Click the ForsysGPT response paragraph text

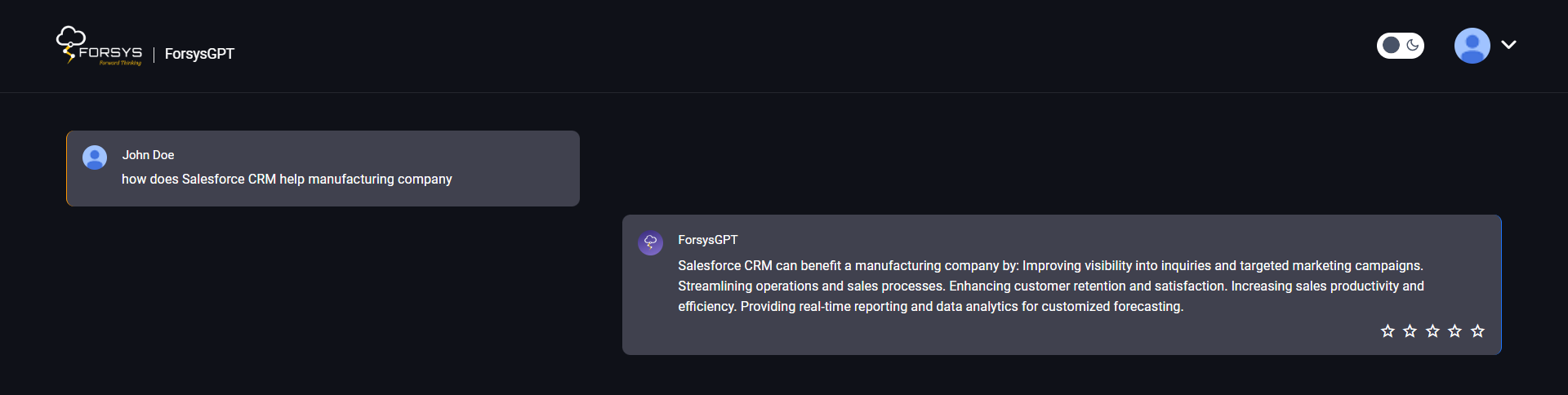[x=1050, y=286]
